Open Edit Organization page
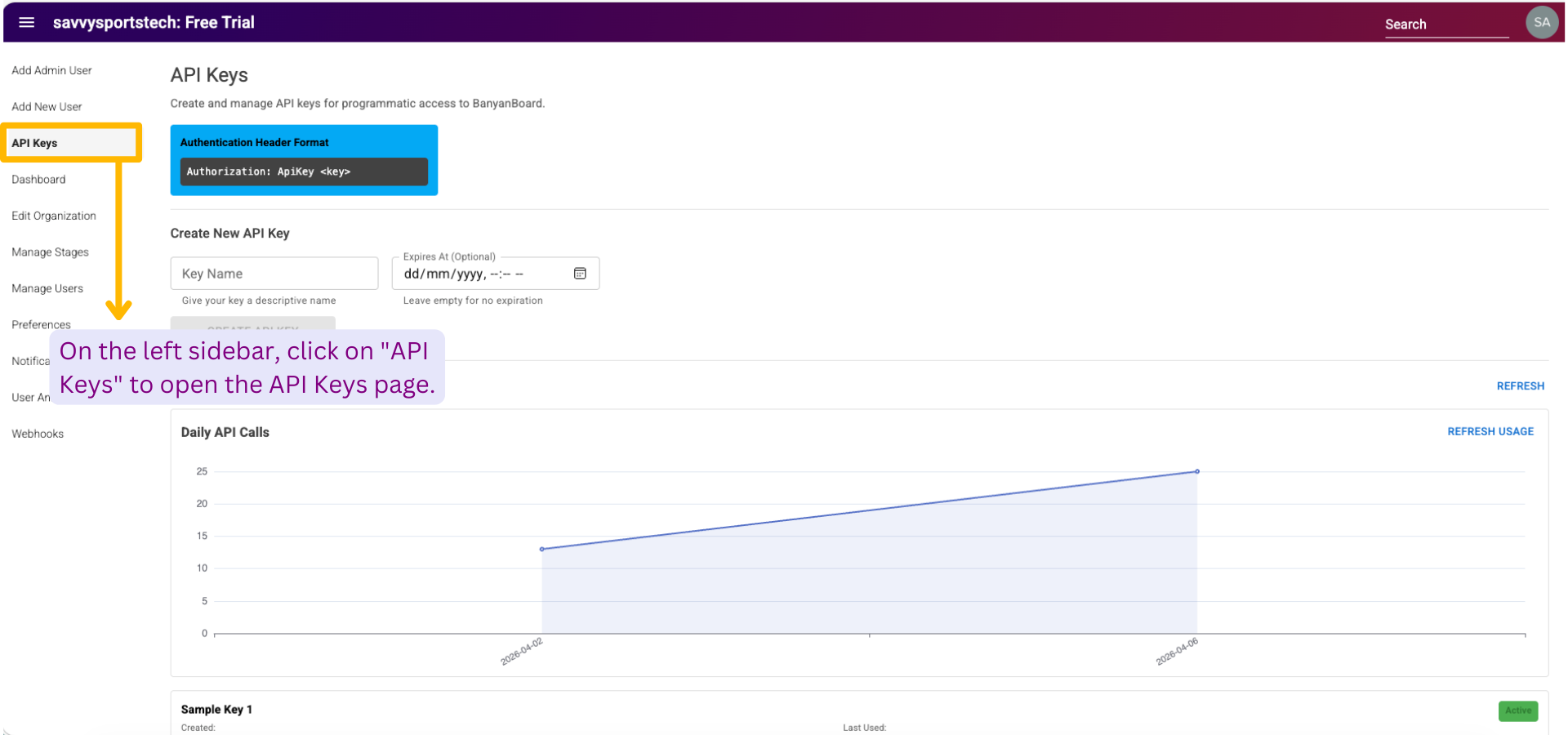 coord(54,216)
